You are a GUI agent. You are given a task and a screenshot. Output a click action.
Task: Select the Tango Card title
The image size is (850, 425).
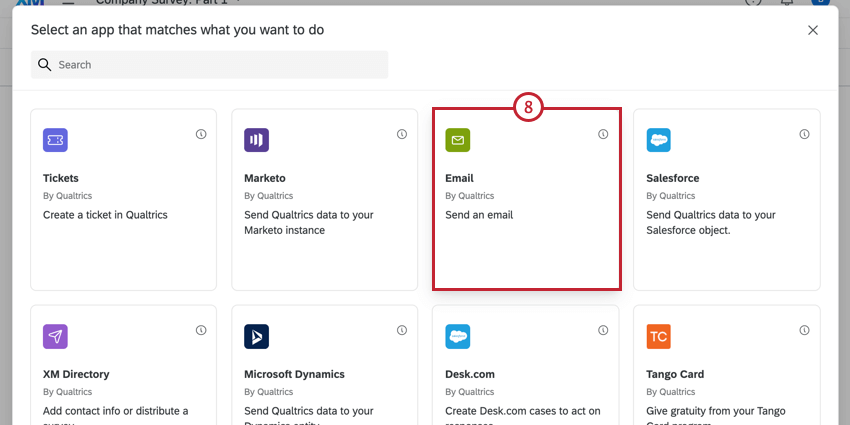675,374
